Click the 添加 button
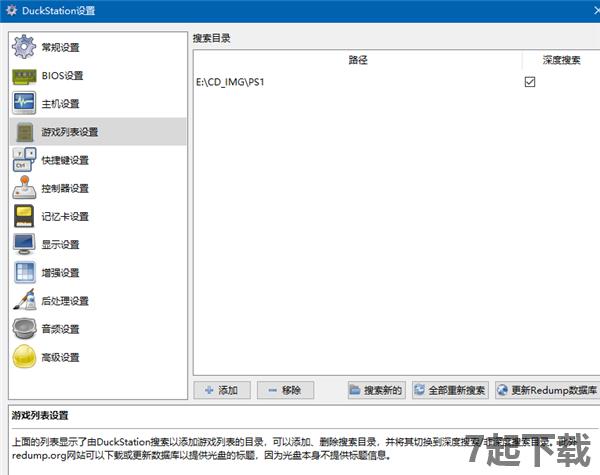The image size is (600, 475). (x=222, y=390)
